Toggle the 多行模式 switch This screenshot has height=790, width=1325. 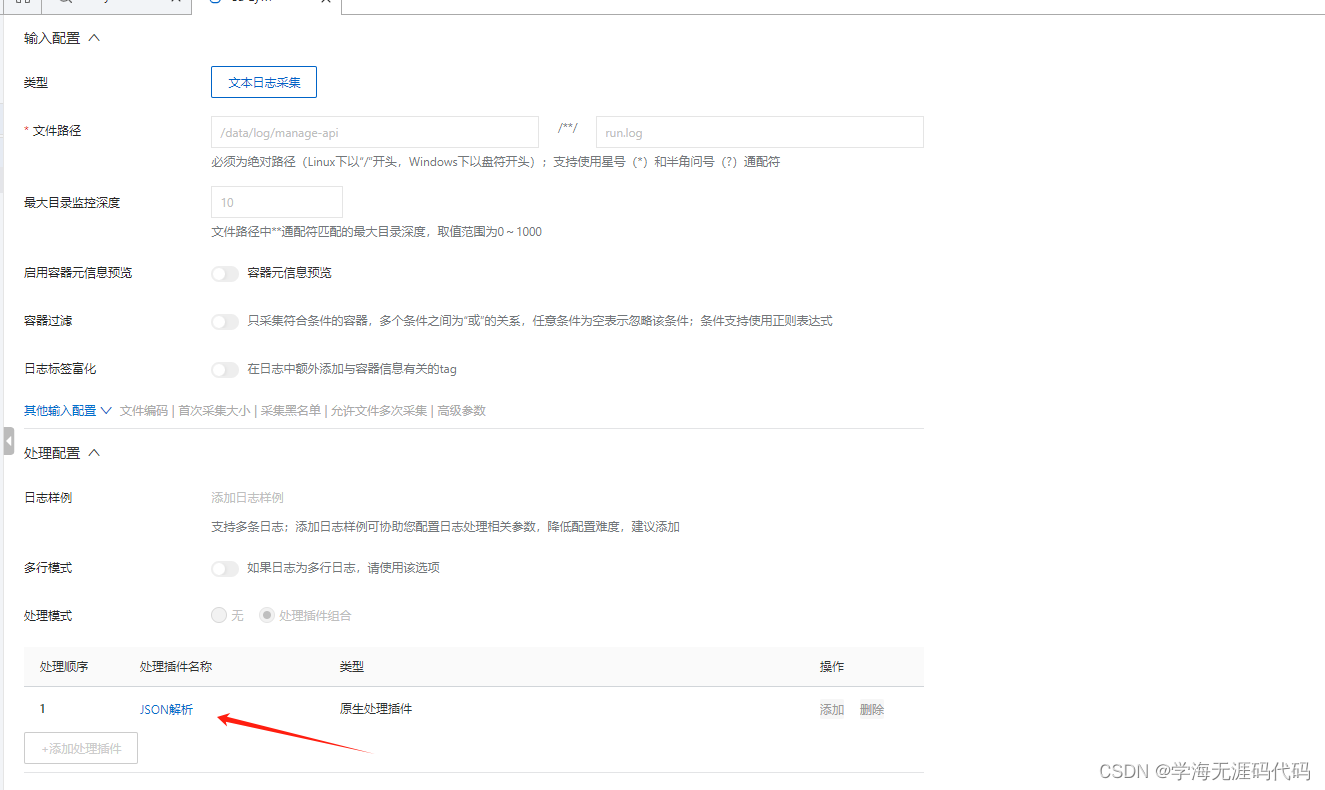(x=225, y=568)
